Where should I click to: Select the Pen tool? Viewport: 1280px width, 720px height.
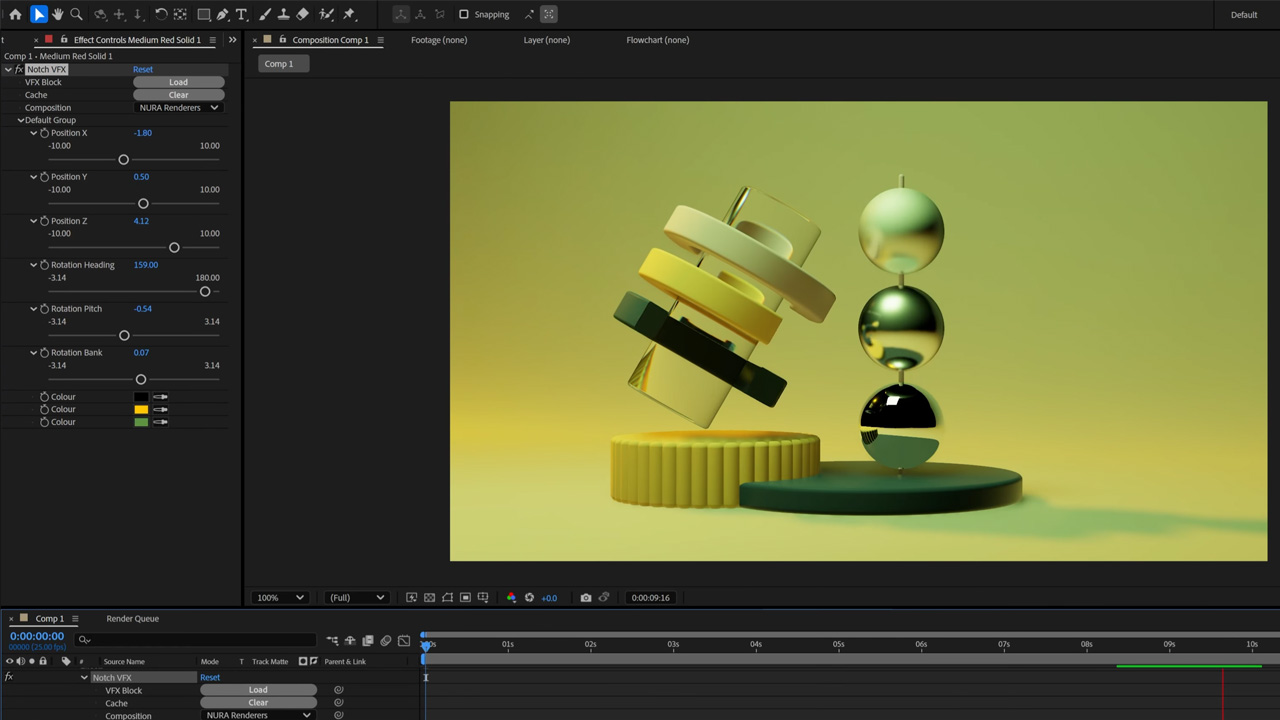click(223, 14)
